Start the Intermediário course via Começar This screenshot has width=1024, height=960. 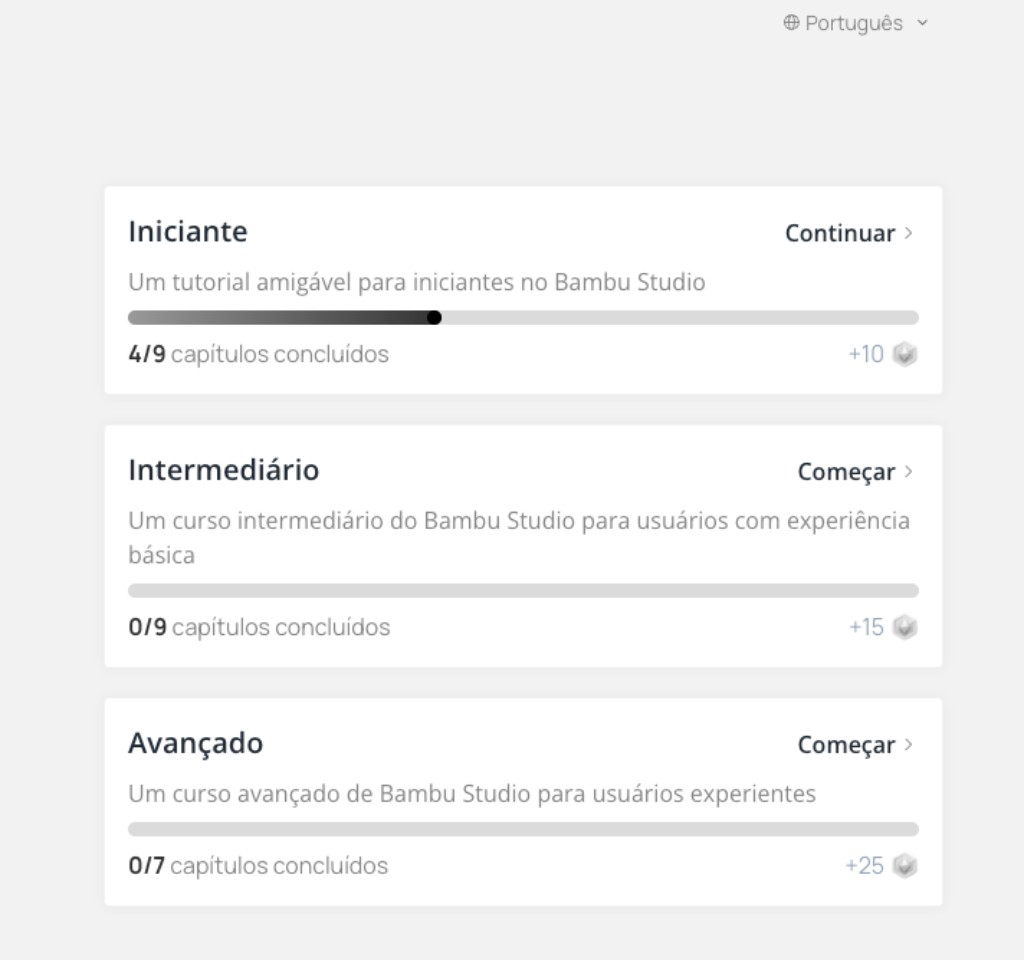846,472
